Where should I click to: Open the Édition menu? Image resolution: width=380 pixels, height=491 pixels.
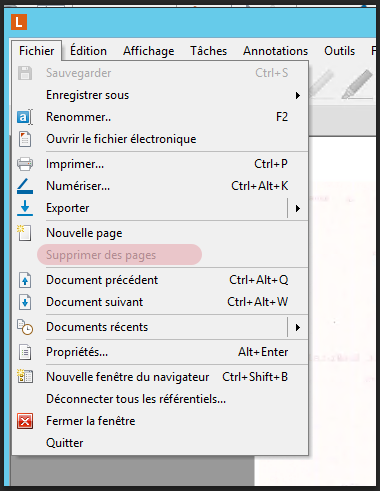pos(88,51)
